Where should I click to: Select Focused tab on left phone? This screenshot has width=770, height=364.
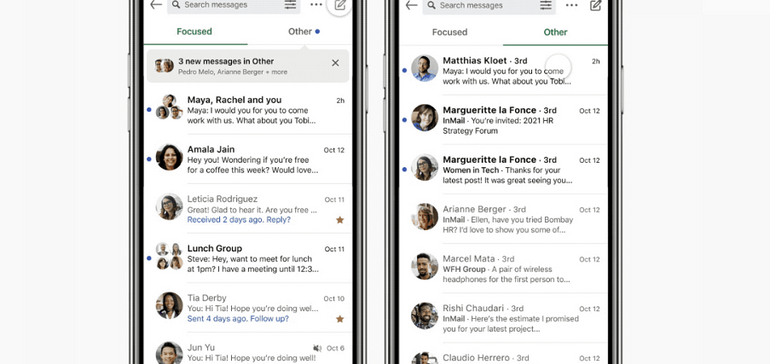[194, 31]
